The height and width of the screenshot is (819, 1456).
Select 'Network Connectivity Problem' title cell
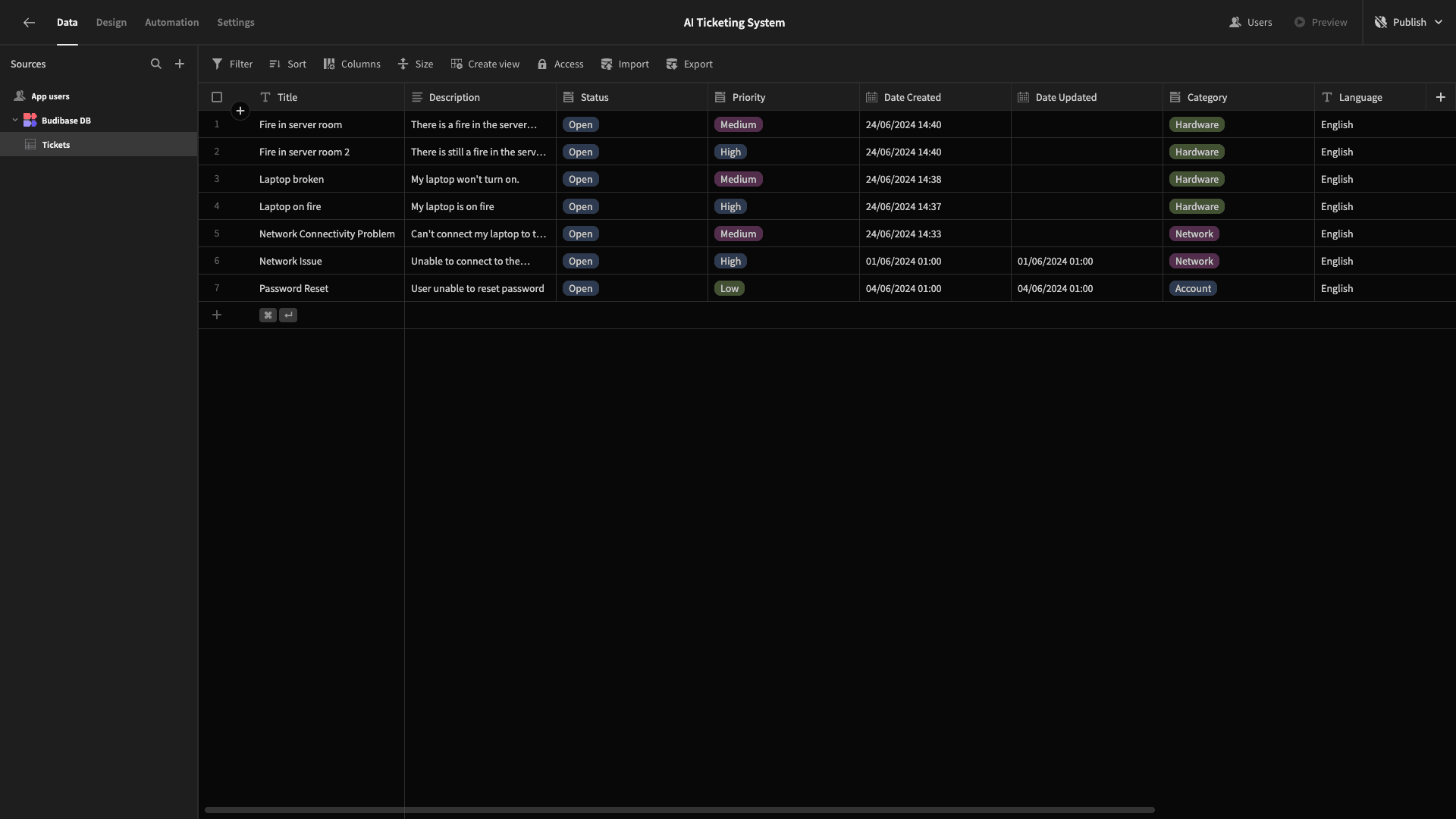click(x=328, y=234)
